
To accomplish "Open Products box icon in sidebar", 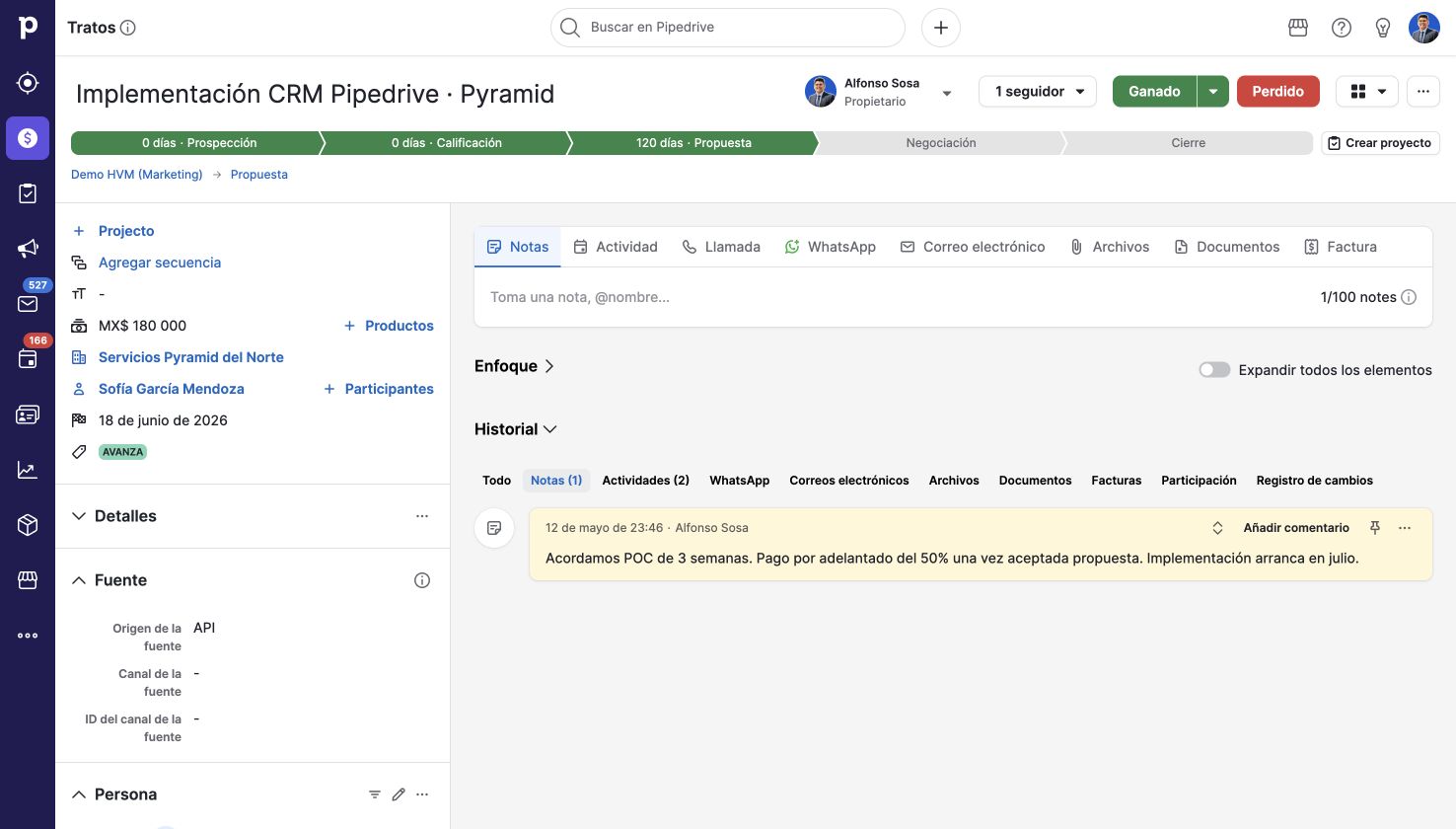I will pyautogui.click(x=28, y=525).
